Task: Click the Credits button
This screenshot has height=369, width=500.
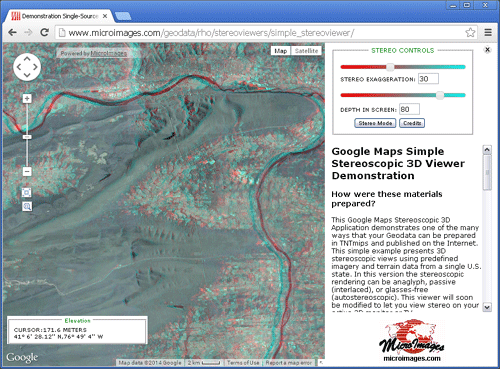Action: tap(412, 123)
